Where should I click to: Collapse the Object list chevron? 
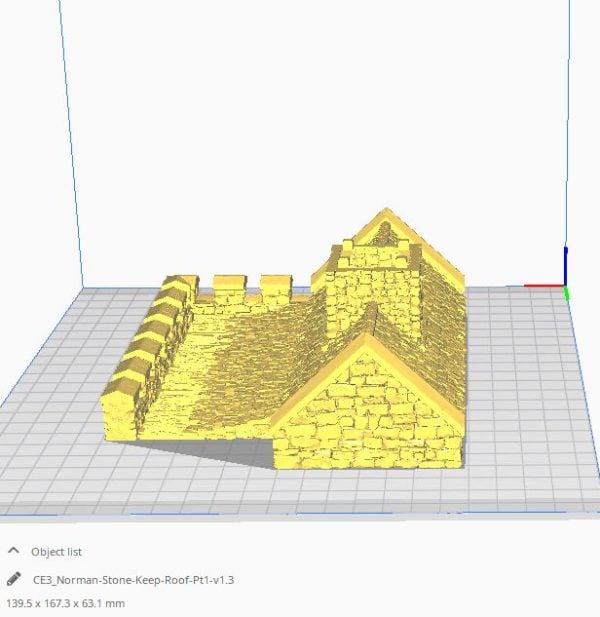pos(13,551)
